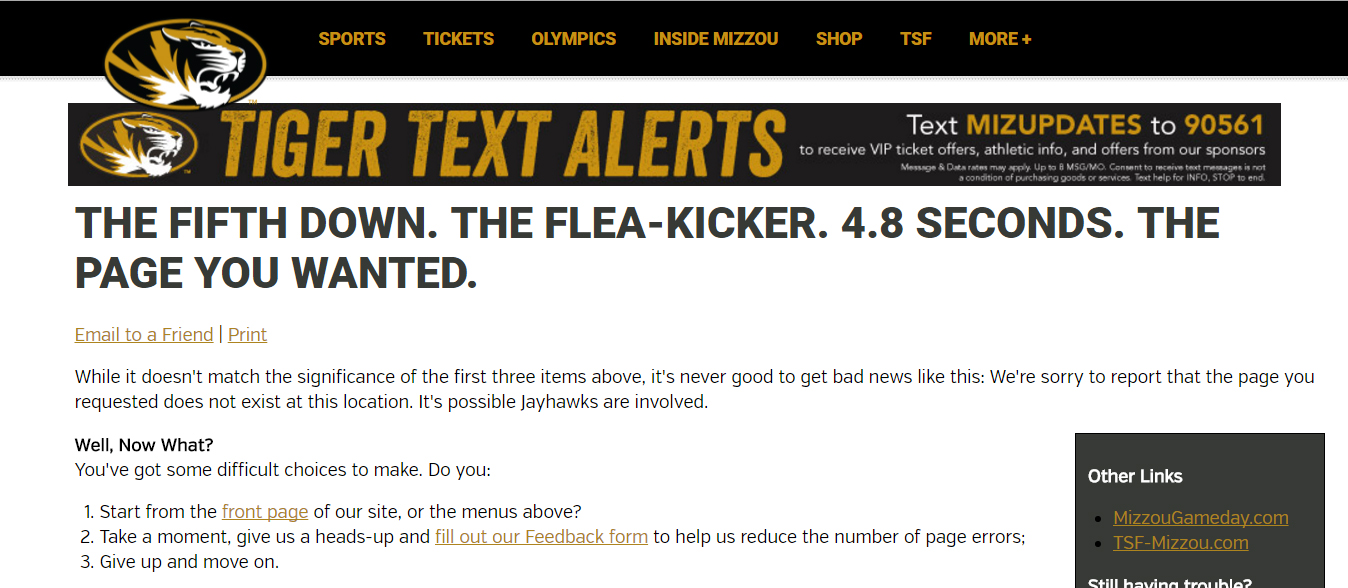Screen dimensions: 1348x588
Task: Print this page via Print link
Action: [x=247, y=334]
